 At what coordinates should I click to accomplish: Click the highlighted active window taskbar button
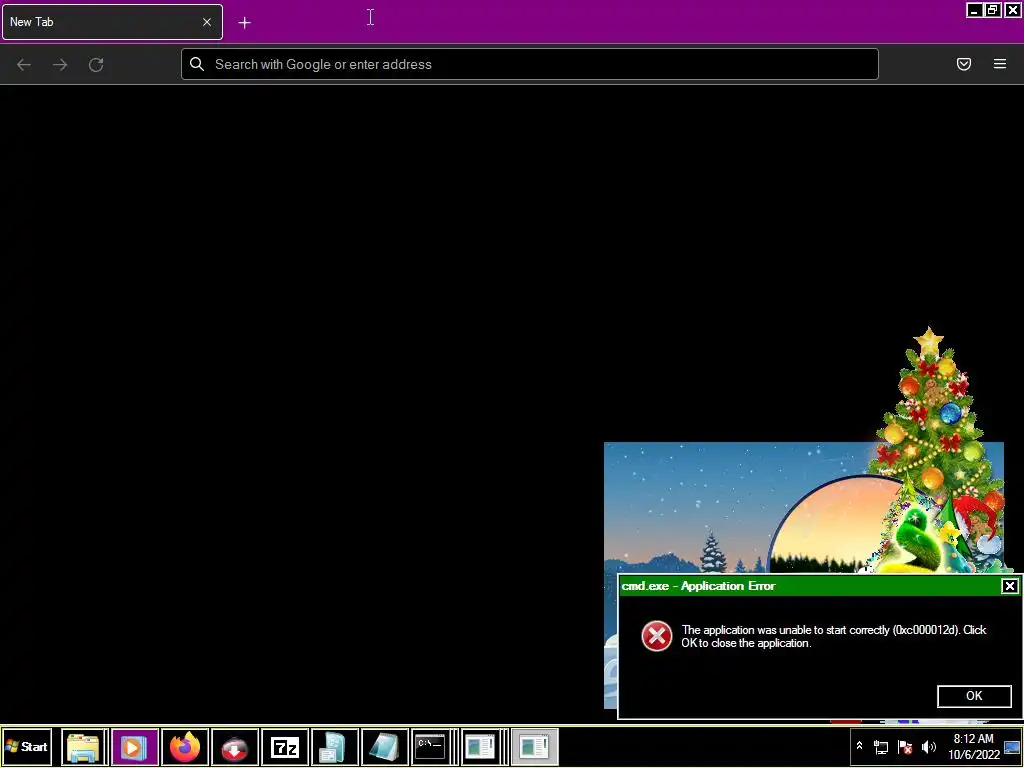534,747
